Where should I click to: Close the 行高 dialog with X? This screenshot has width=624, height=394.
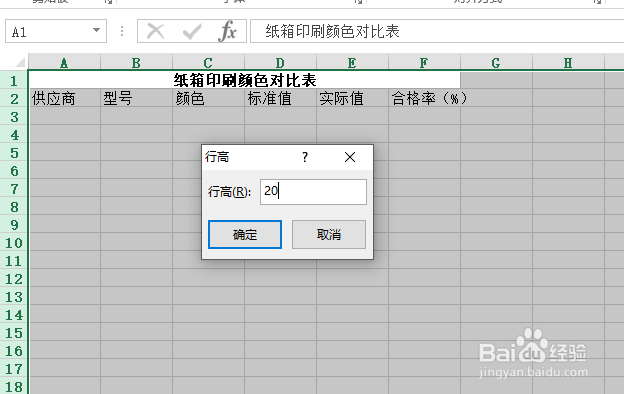[350, 157]
